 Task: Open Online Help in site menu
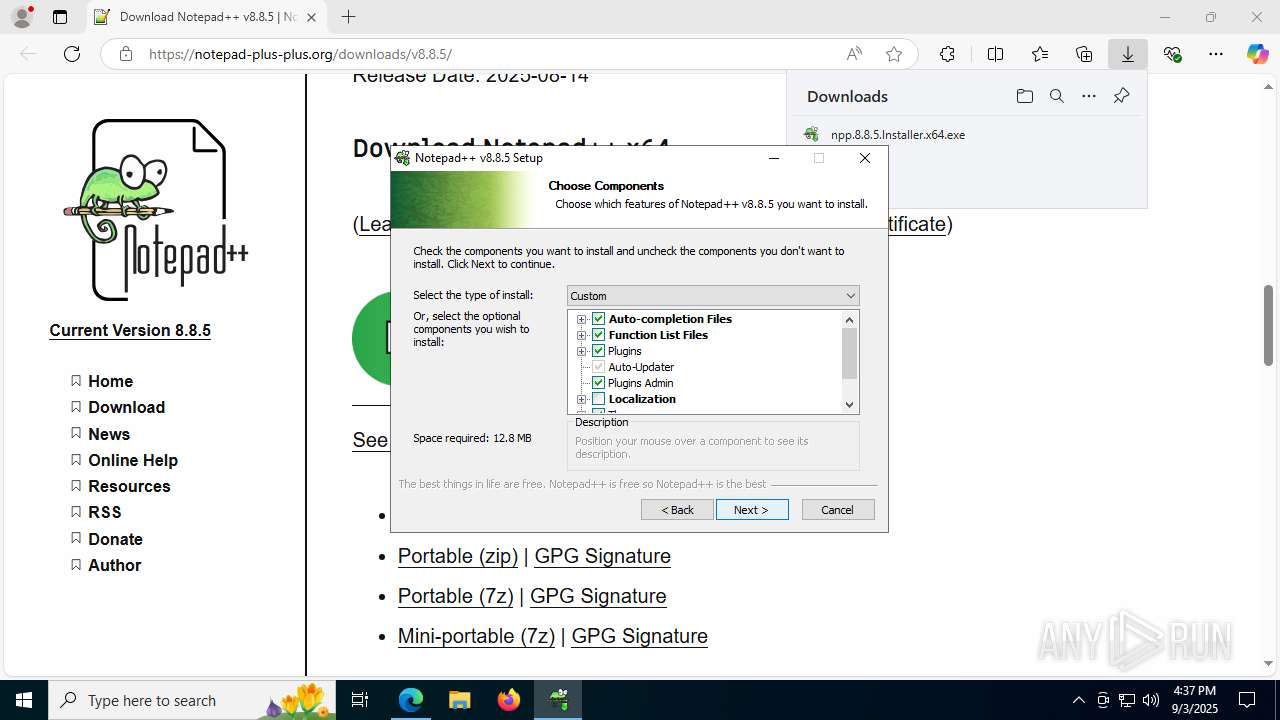[133, 460]
